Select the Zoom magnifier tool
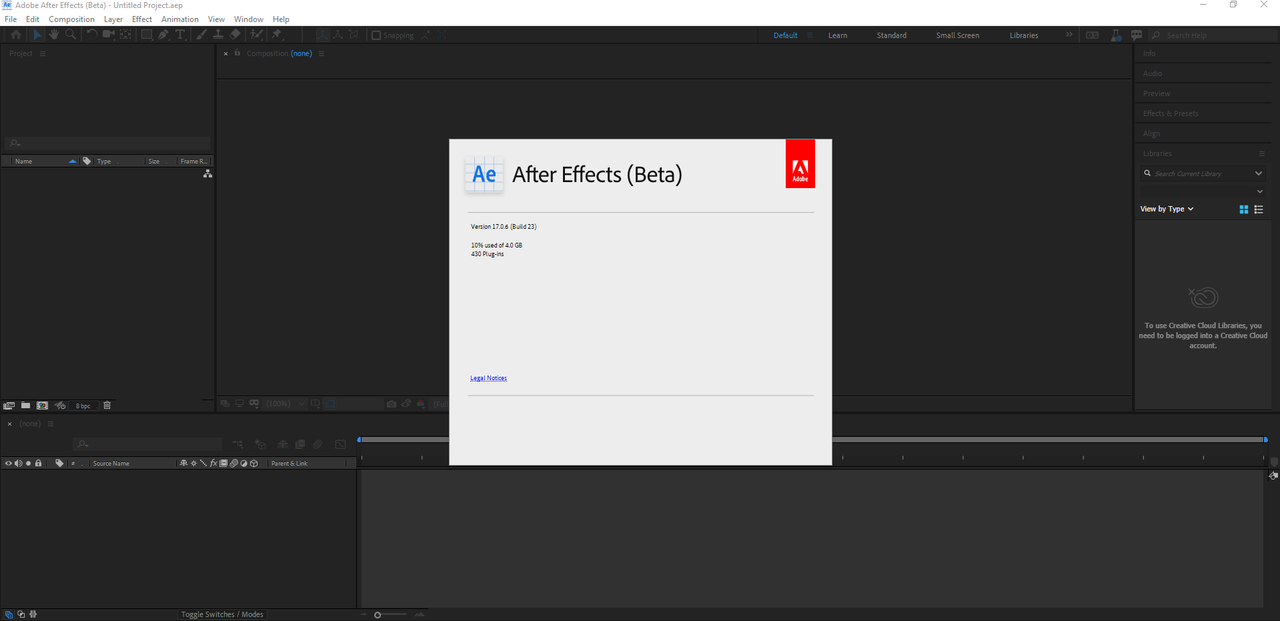Screen dimensions: 1280x621 click(71, 35)
